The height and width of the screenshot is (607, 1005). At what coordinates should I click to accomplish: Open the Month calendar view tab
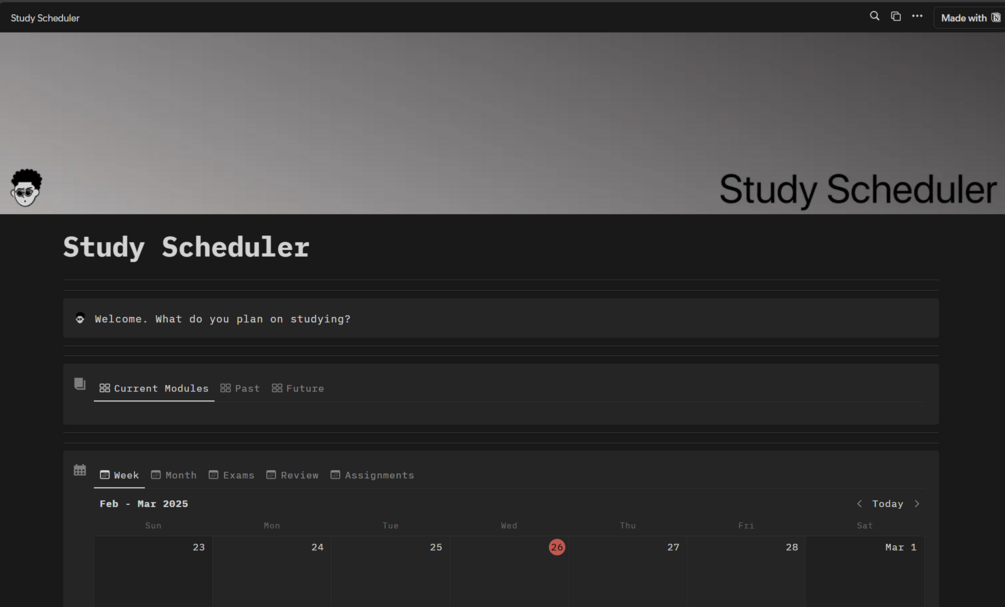[x=174, y=475]
